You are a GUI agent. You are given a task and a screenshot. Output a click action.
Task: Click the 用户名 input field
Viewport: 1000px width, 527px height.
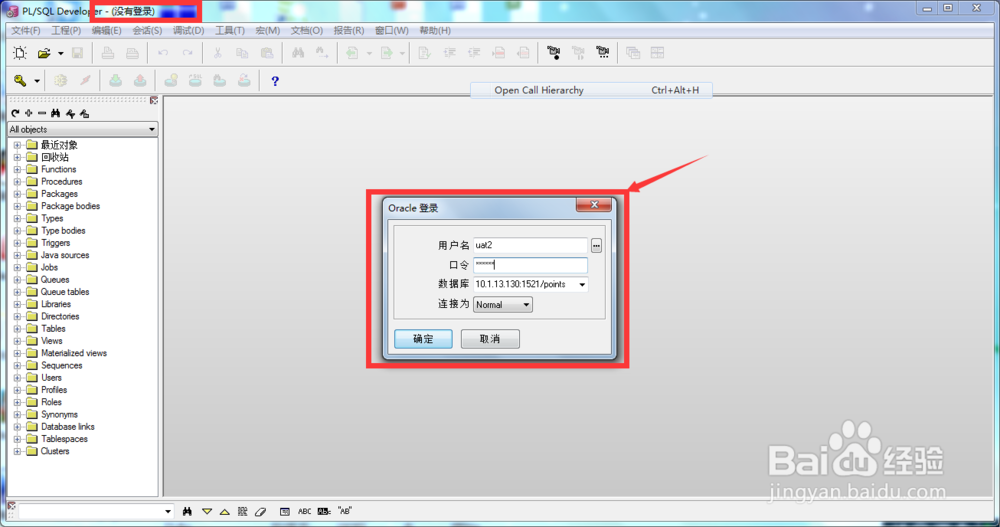530,245
